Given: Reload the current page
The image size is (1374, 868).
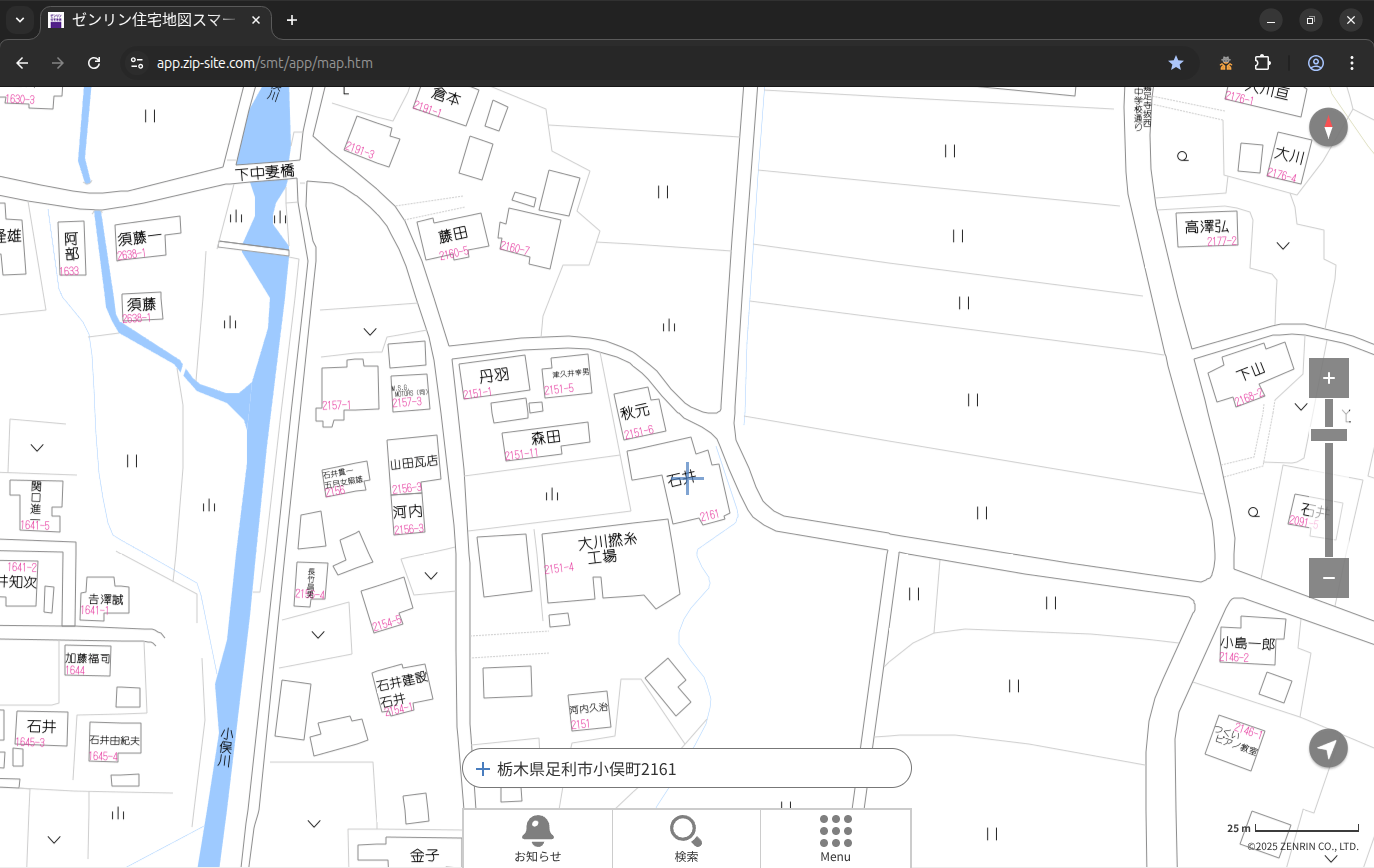Looking at the screenshot, I should tap(94, 63).
